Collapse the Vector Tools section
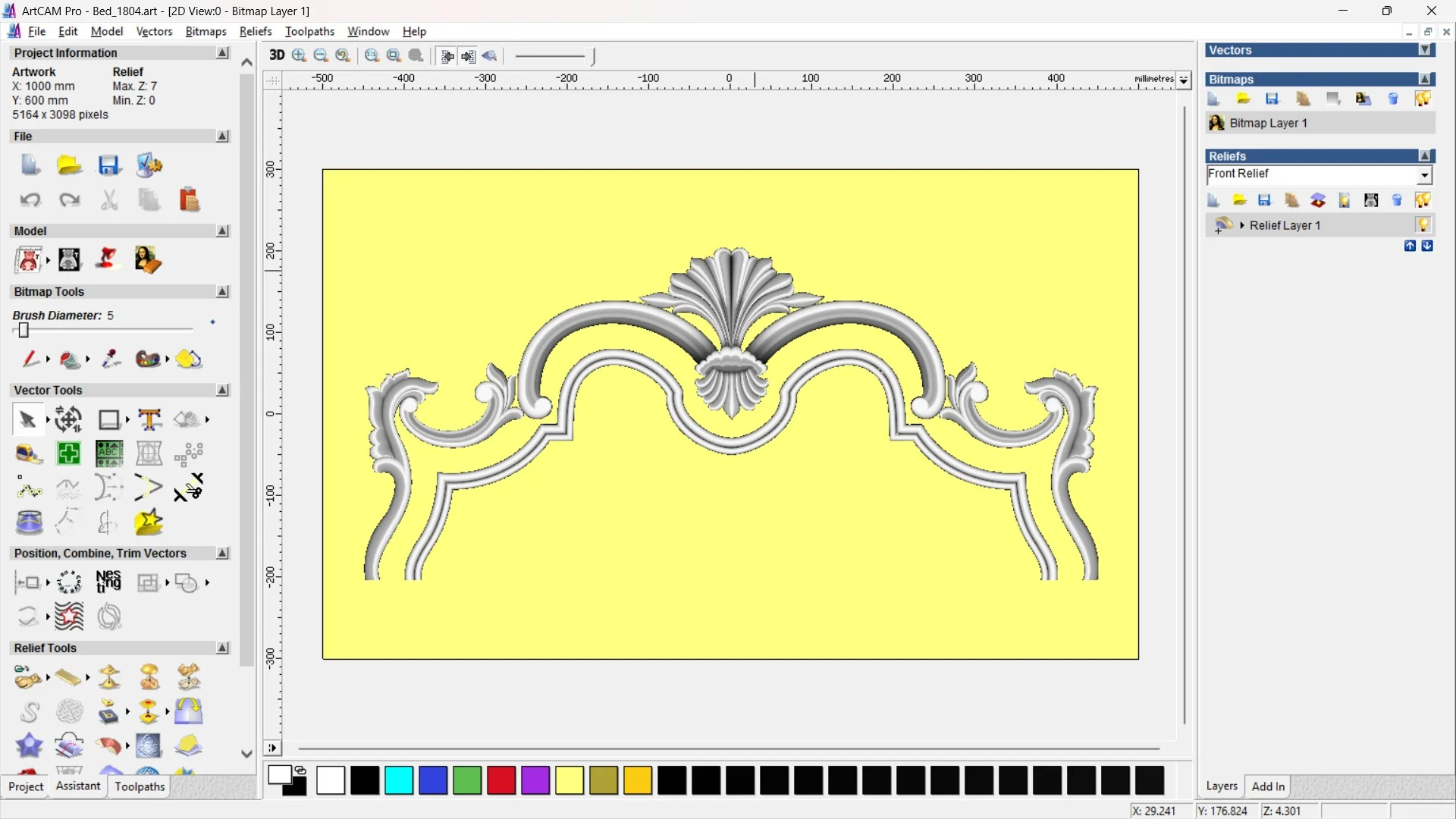The width and height of the screenshot is (1456, 819). coord(222,390)
